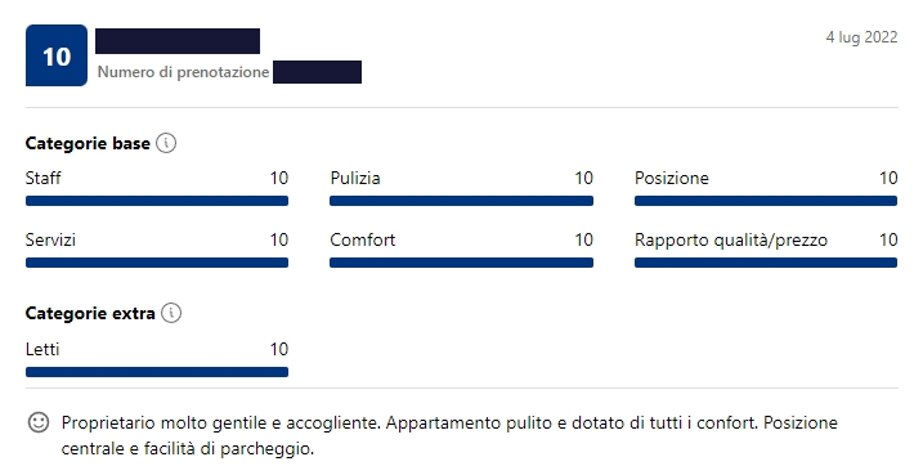Click the Rapporto qualità/prezzo rating bar
This screenshot has height=475, width=923.
point(766,263)
